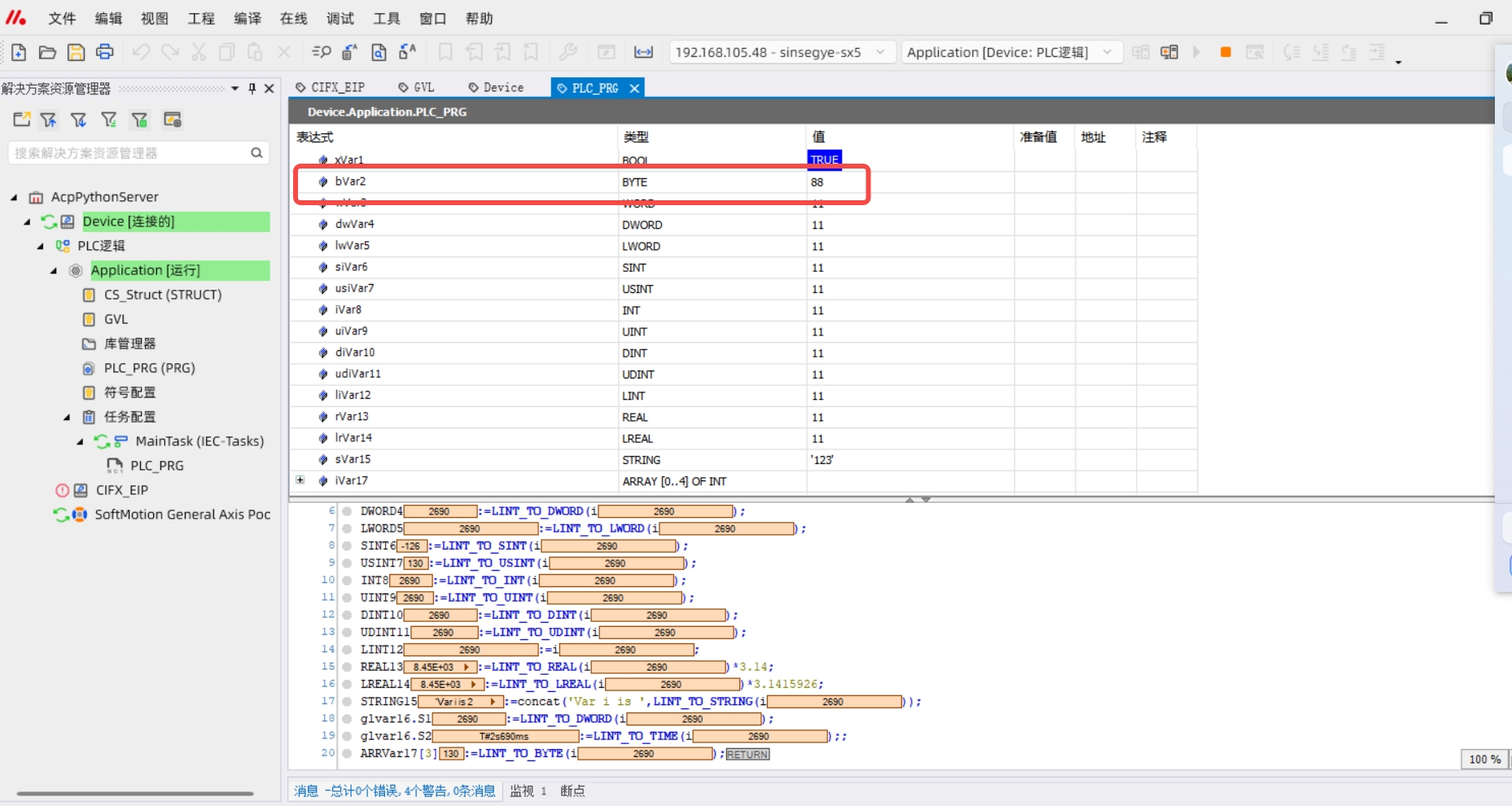Click the Print toolbar icon
The width and height of the screenshot is (1512, 806).
pyautogui.click(x=105, y=53)
